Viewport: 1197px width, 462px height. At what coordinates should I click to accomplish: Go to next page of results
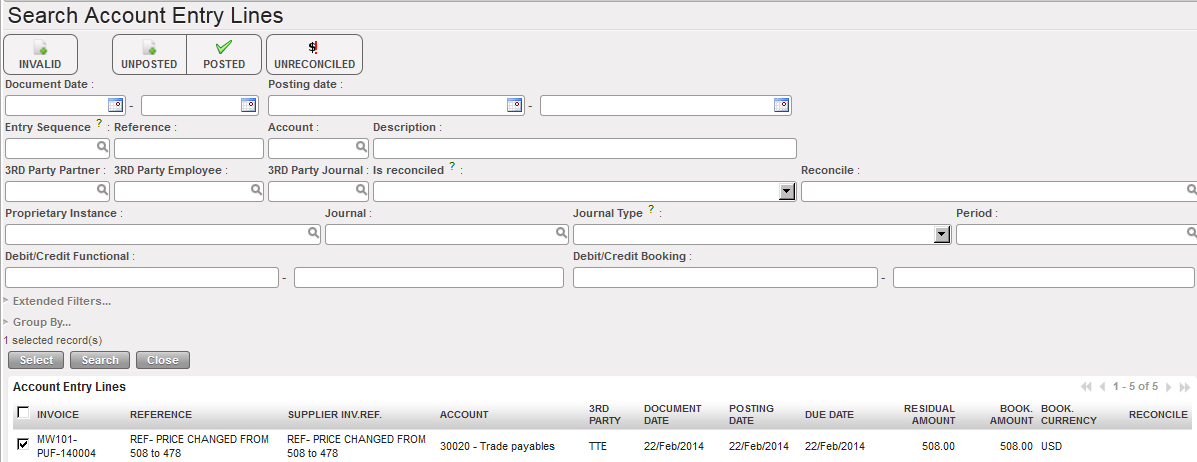(x=1168, y=387)
